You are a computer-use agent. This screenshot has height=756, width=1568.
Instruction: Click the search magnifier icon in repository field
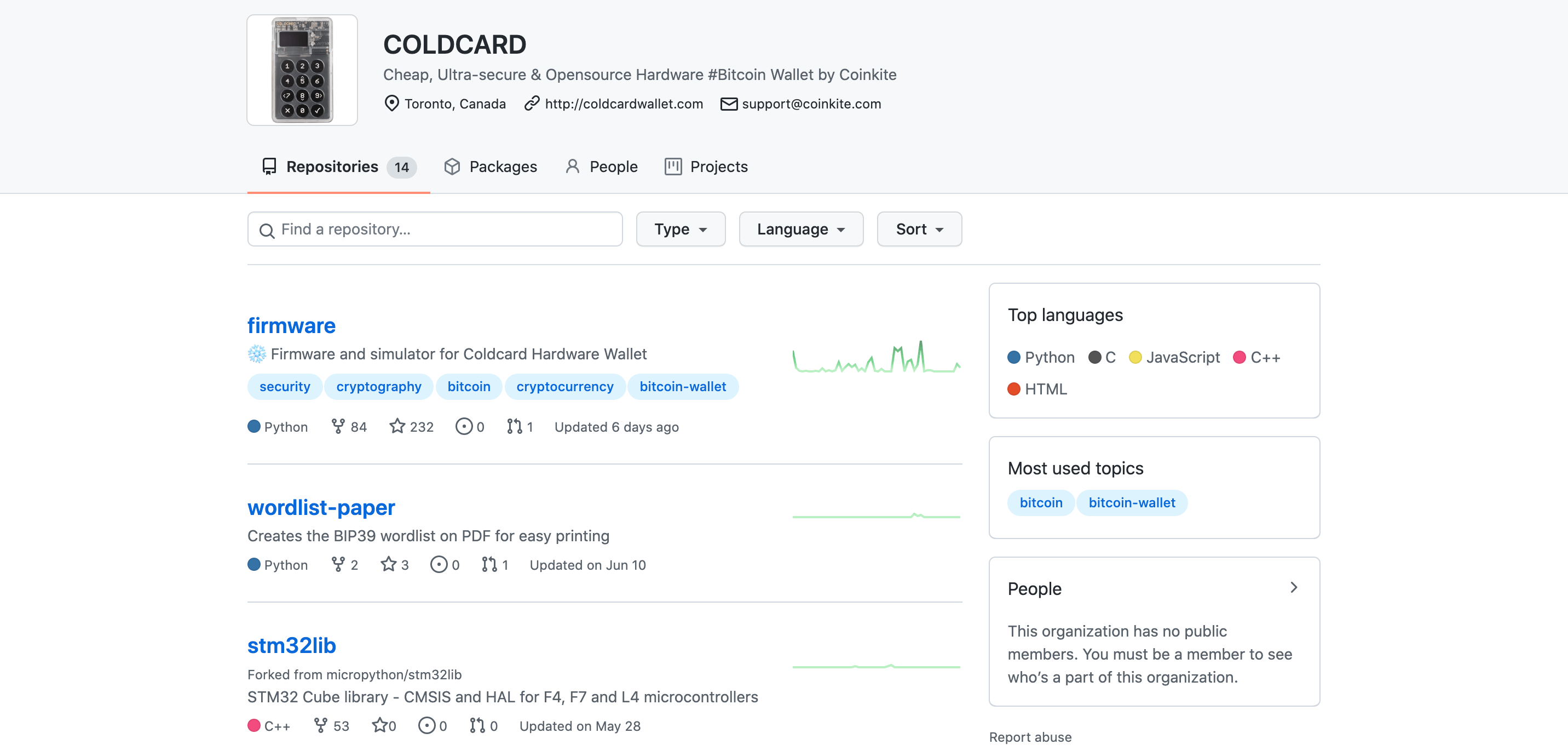267,230
